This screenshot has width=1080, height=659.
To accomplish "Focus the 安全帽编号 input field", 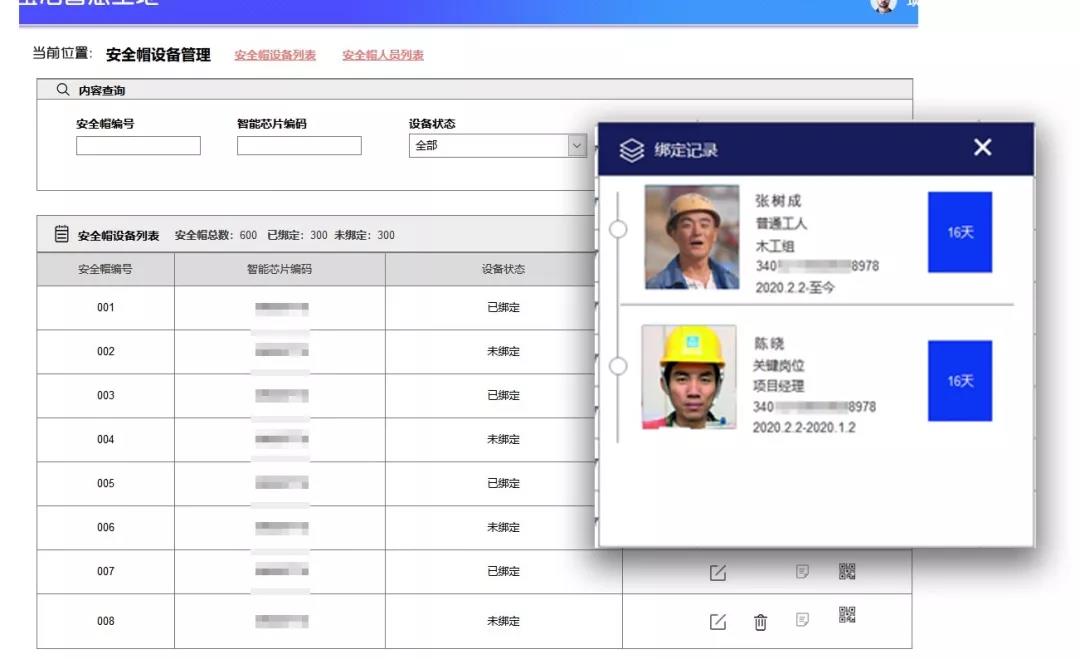I will 138,146.
